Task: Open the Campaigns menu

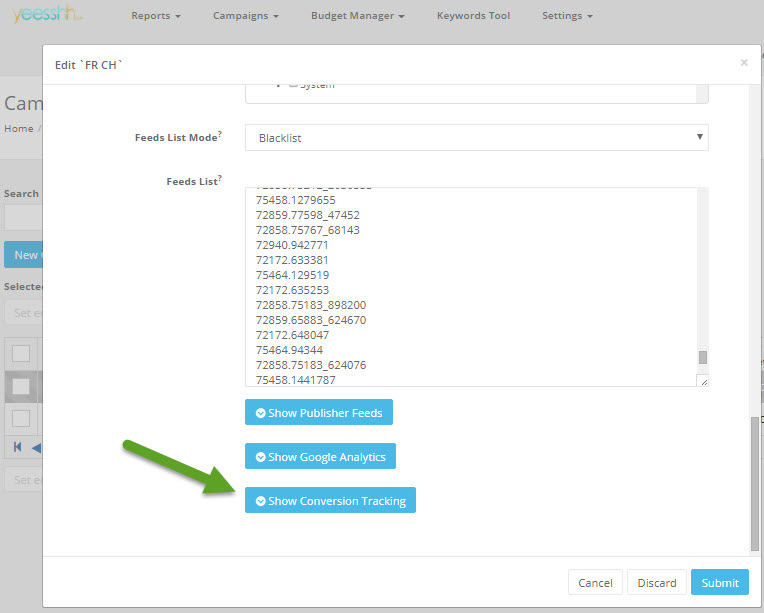Action: [246, 16]
